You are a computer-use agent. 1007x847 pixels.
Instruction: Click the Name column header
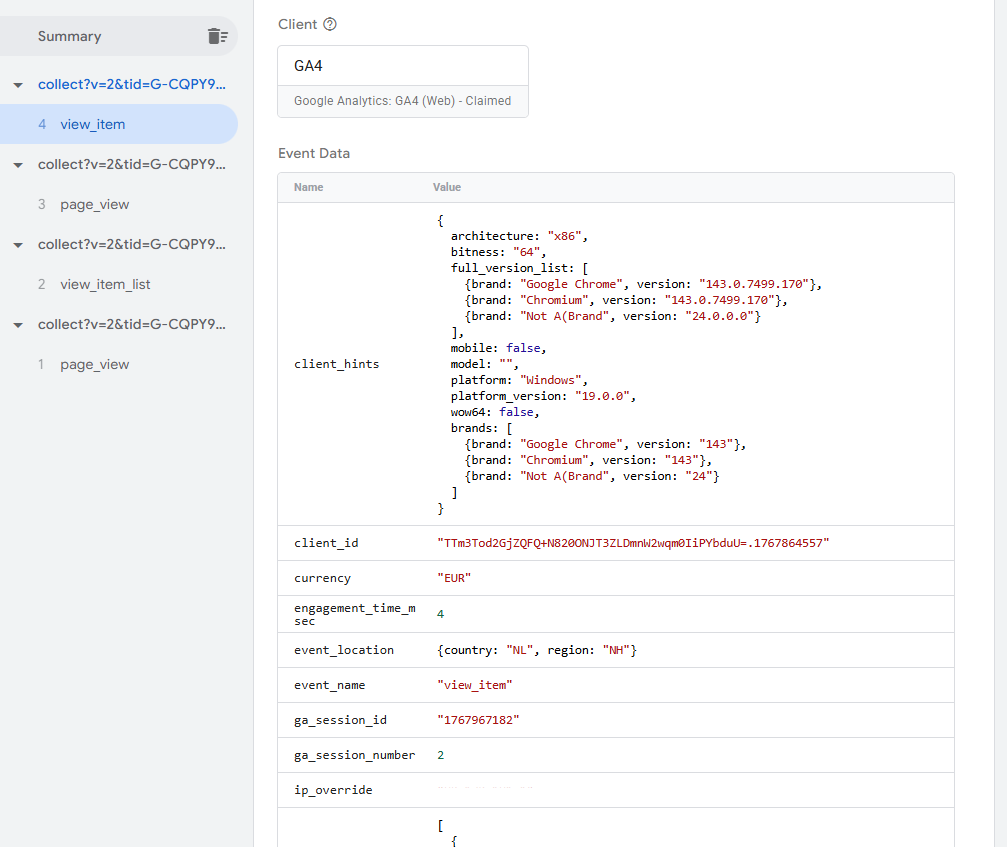(309, 187)
